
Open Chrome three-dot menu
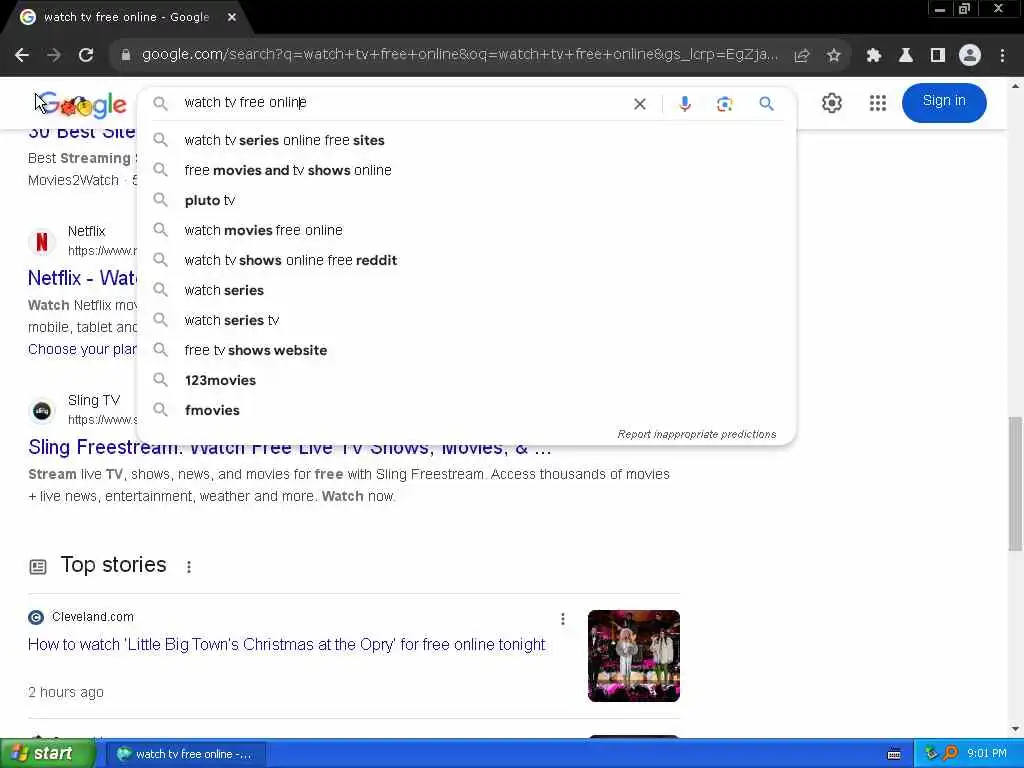[x=1002, y=56]
